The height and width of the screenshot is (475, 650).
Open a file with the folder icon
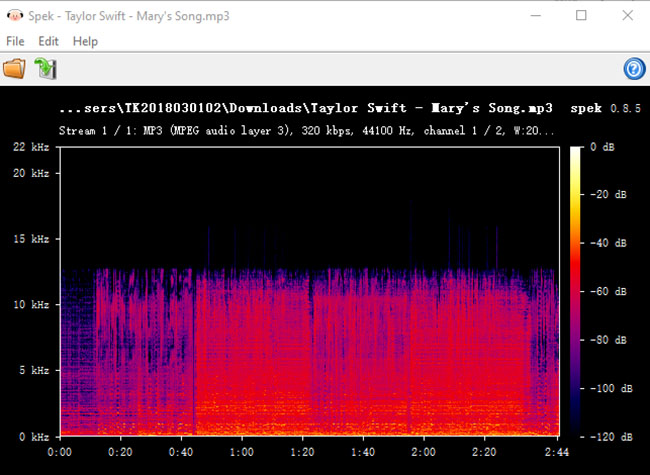point(15,69)
